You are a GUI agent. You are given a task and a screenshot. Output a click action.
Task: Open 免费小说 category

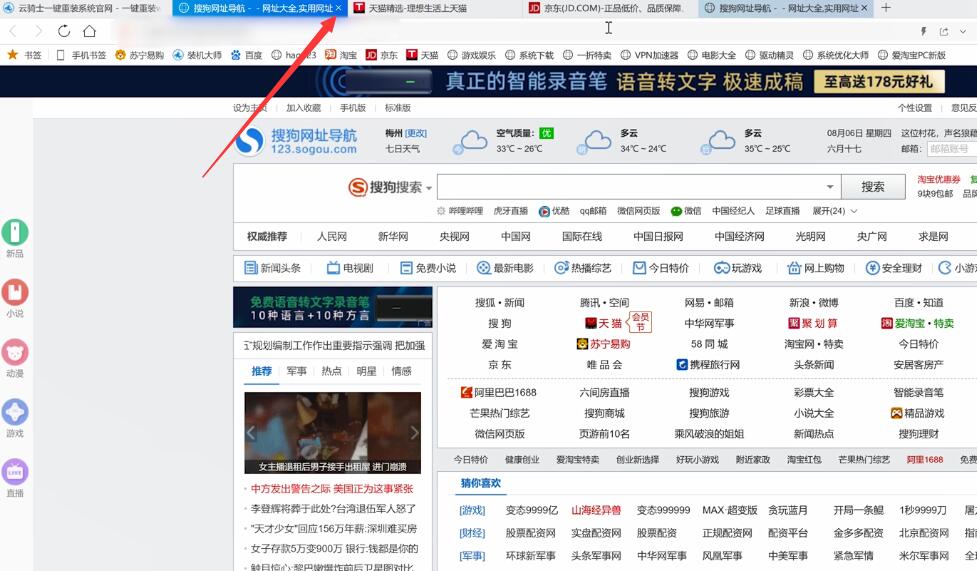[428, 268]
